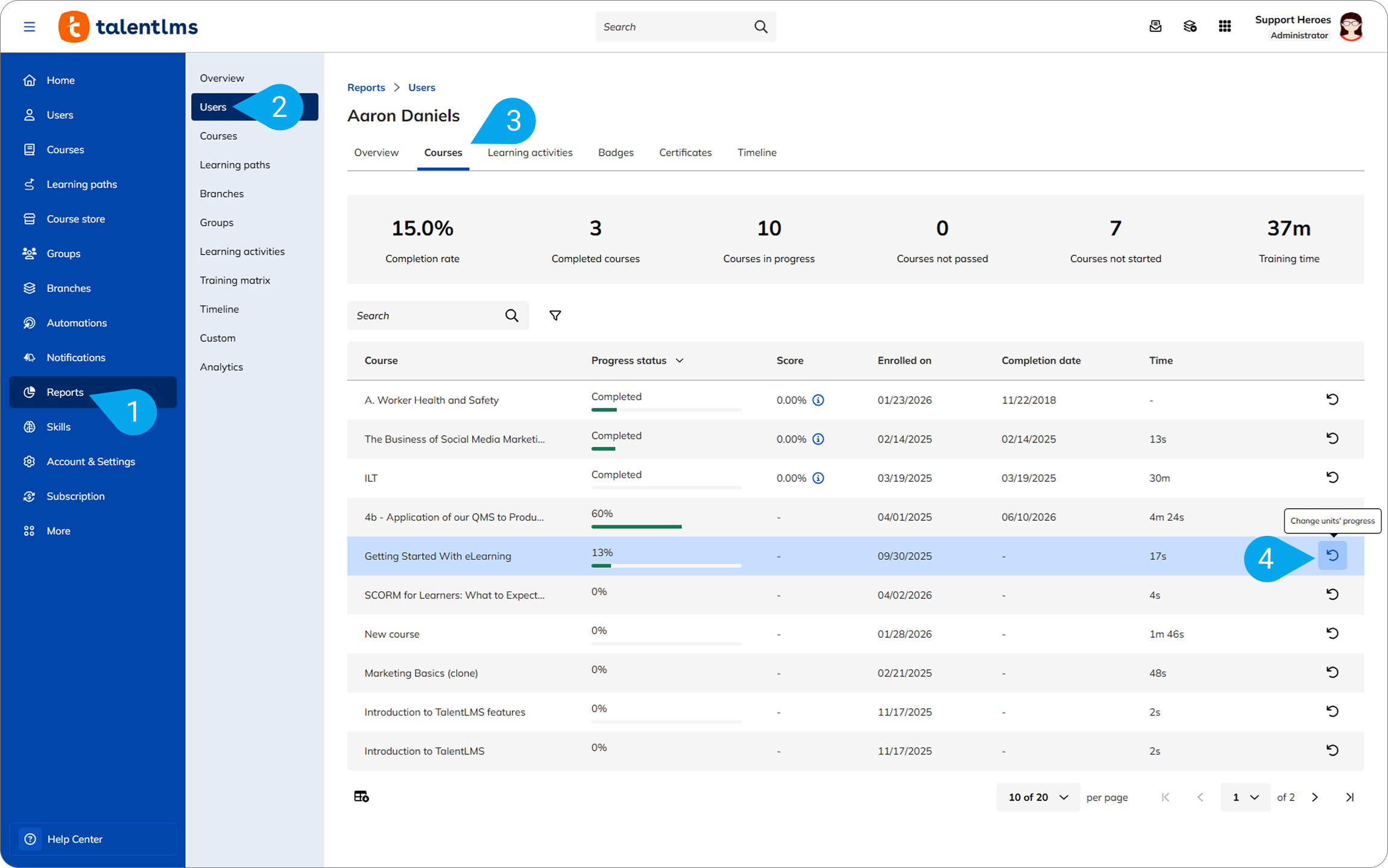
Task: Change units' progress for New course
Action: point(1333,634)
